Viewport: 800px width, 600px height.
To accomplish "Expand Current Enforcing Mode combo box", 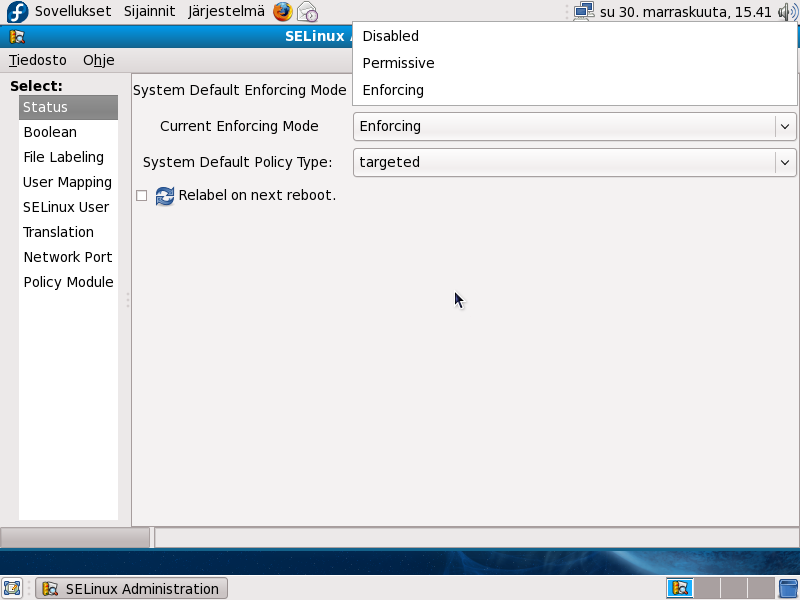I will tap(574, 126).
